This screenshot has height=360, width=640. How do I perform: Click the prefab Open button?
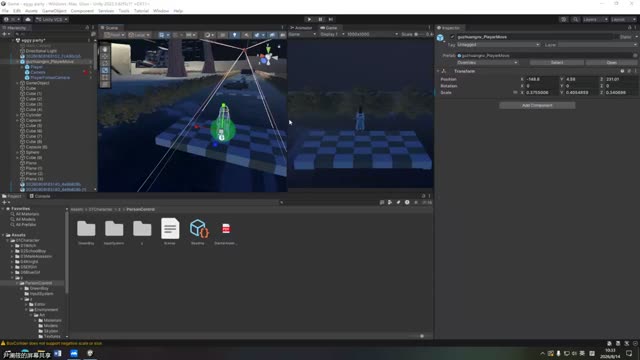pos(611,62)
